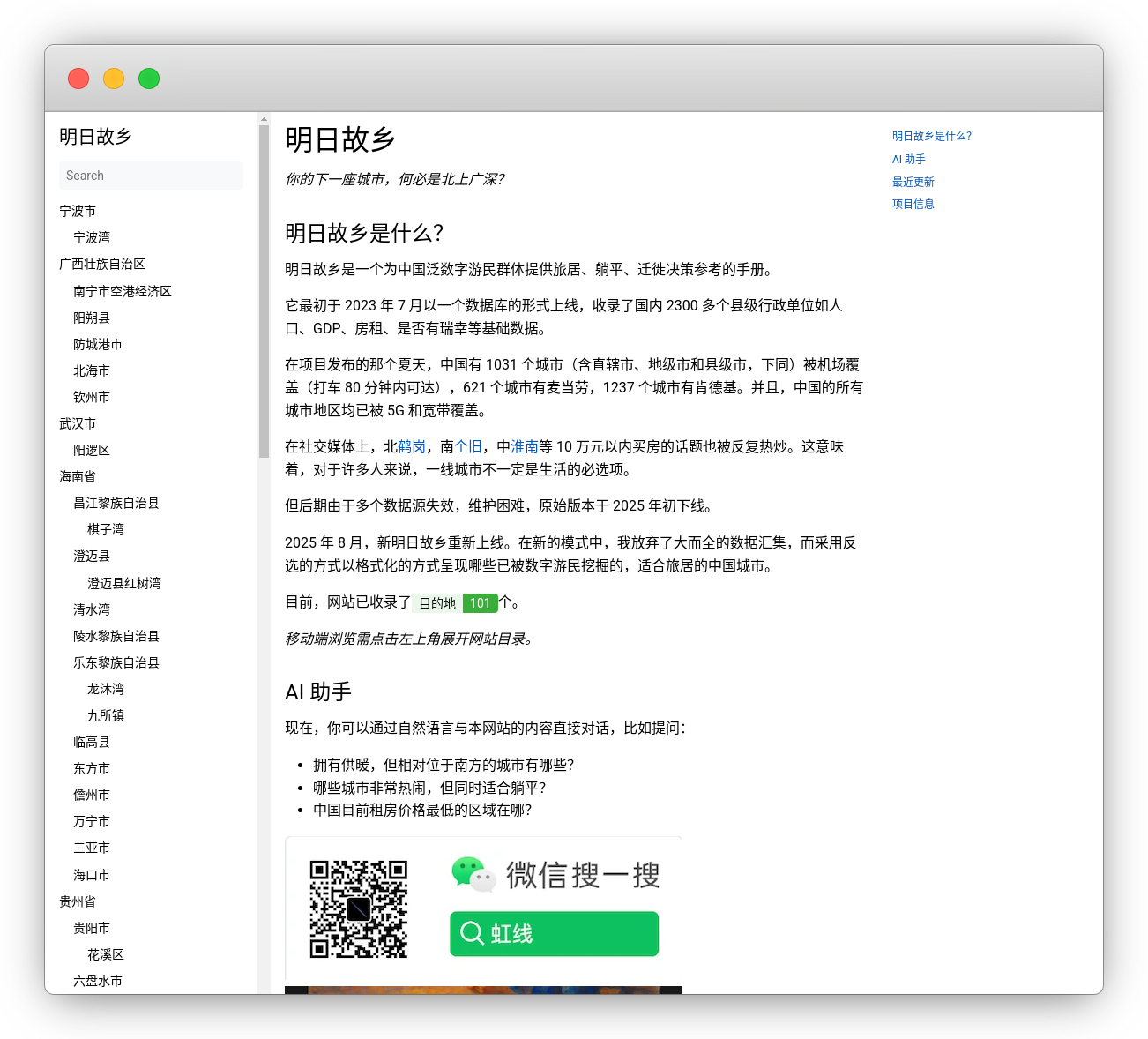This screenshot has width=1148, height=1039.
Task: Open 昌江黎族自治县 sidebar entry
Action: click(116, 503)
